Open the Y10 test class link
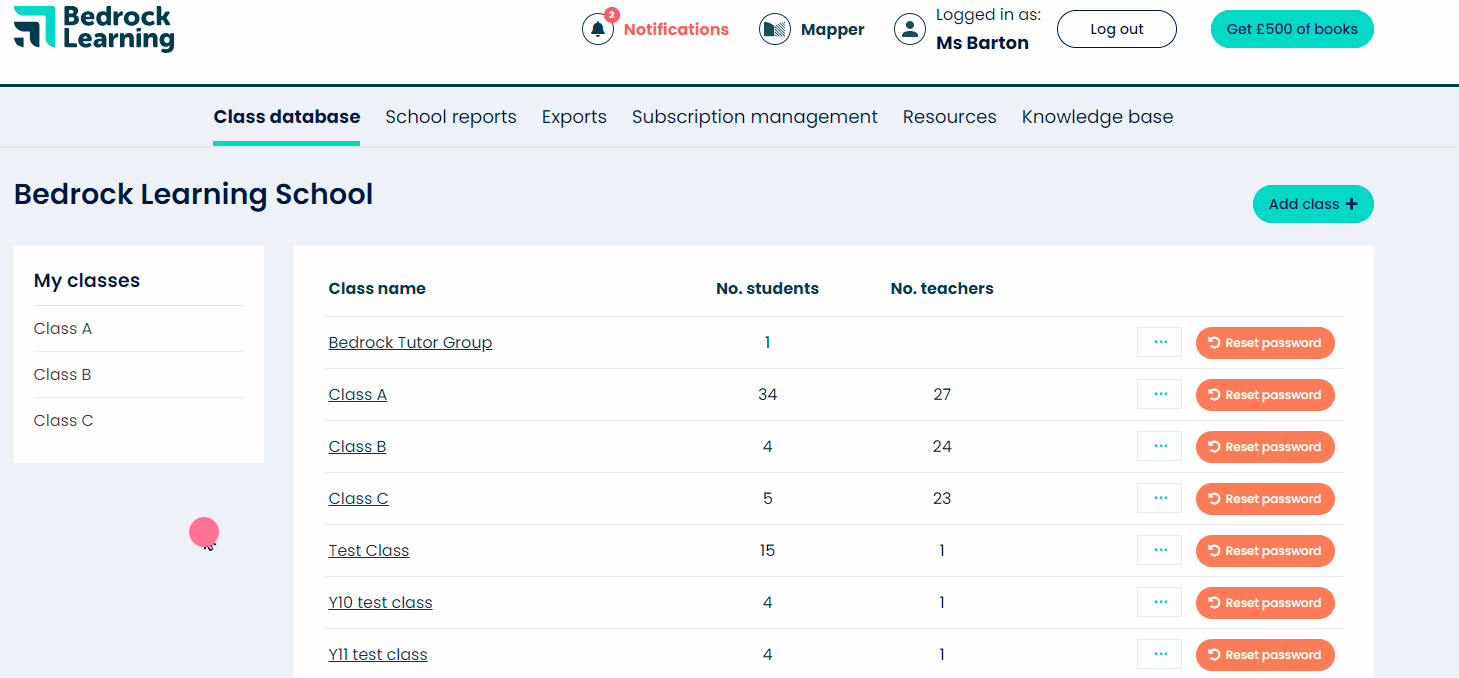 [380, 603]
